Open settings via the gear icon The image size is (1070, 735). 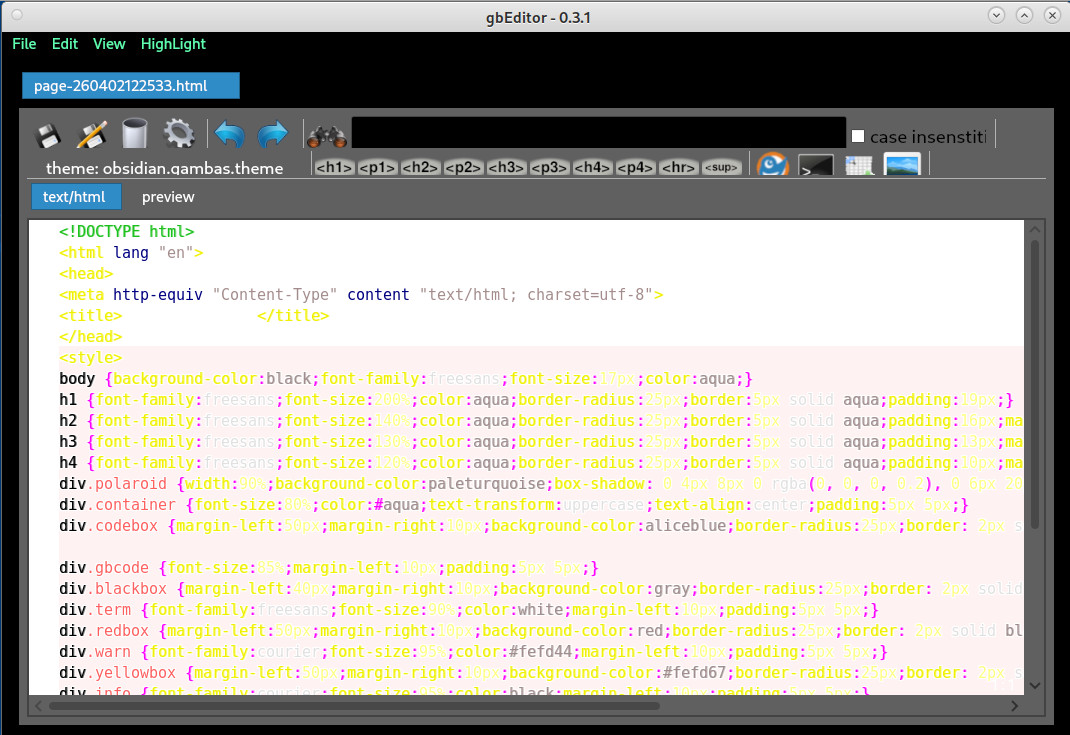(x=179, y=134)
